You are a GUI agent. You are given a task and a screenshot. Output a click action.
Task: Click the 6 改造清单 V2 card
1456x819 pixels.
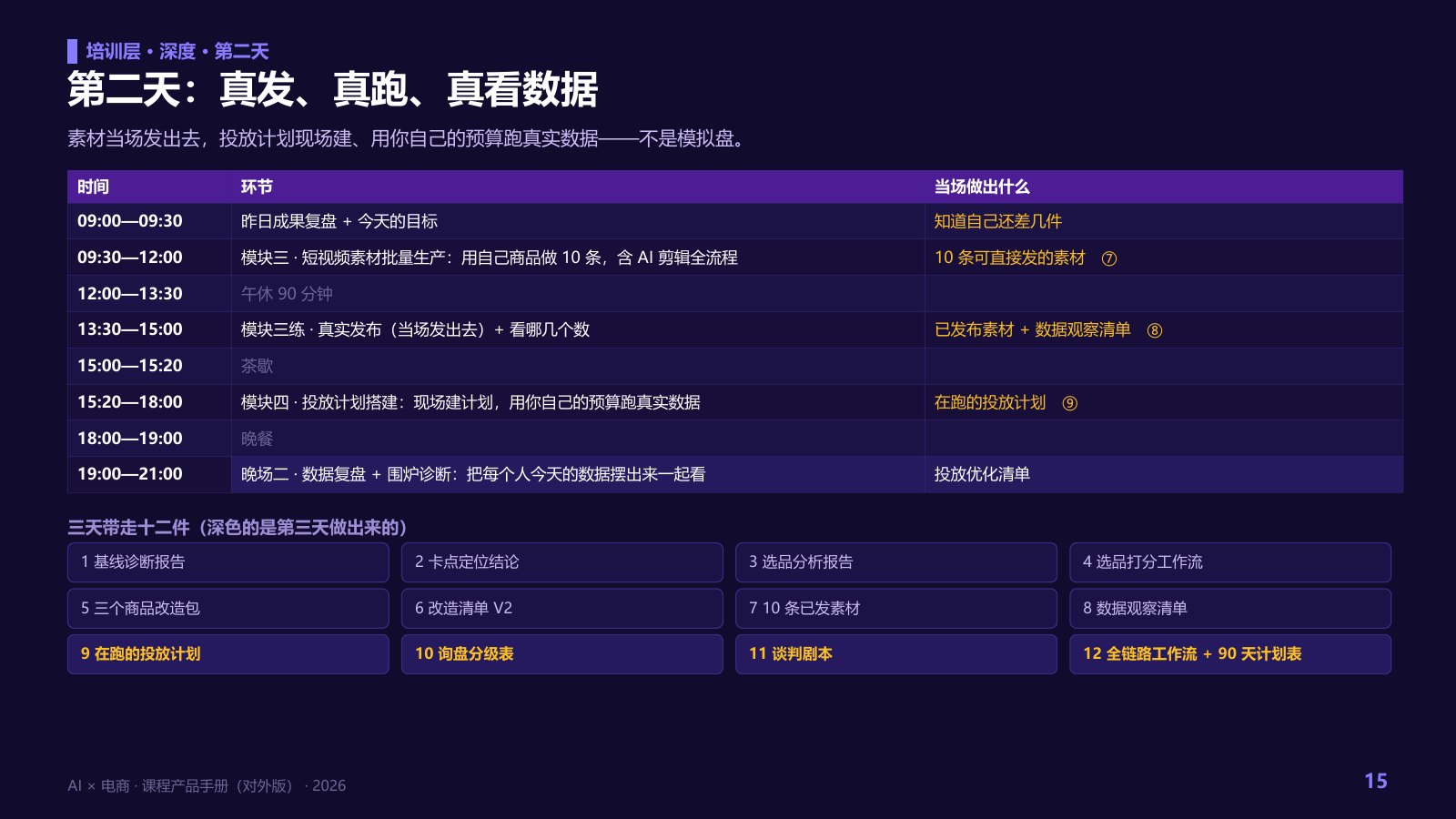tap(562, 608)
